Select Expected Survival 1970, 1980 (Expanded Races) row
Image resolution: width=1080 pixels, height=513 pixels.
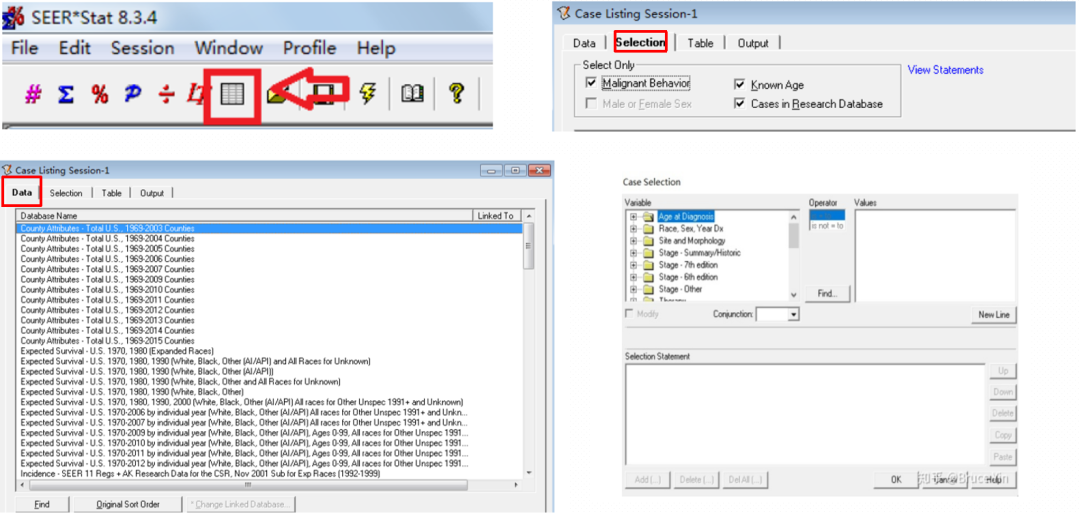pyautogui.click(x=269, y=350)
